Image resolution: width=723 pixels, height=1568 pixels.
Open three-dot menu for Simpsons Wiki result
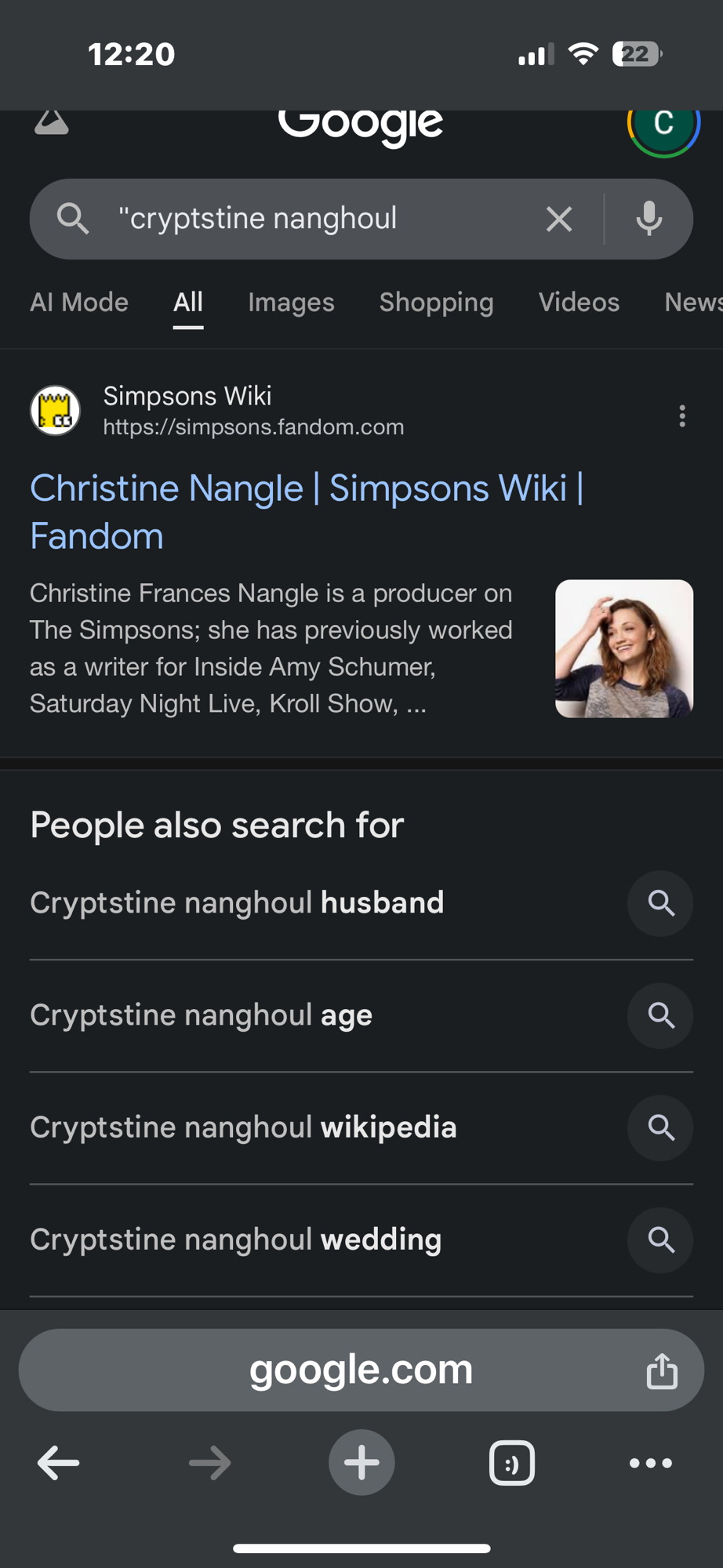682,416
